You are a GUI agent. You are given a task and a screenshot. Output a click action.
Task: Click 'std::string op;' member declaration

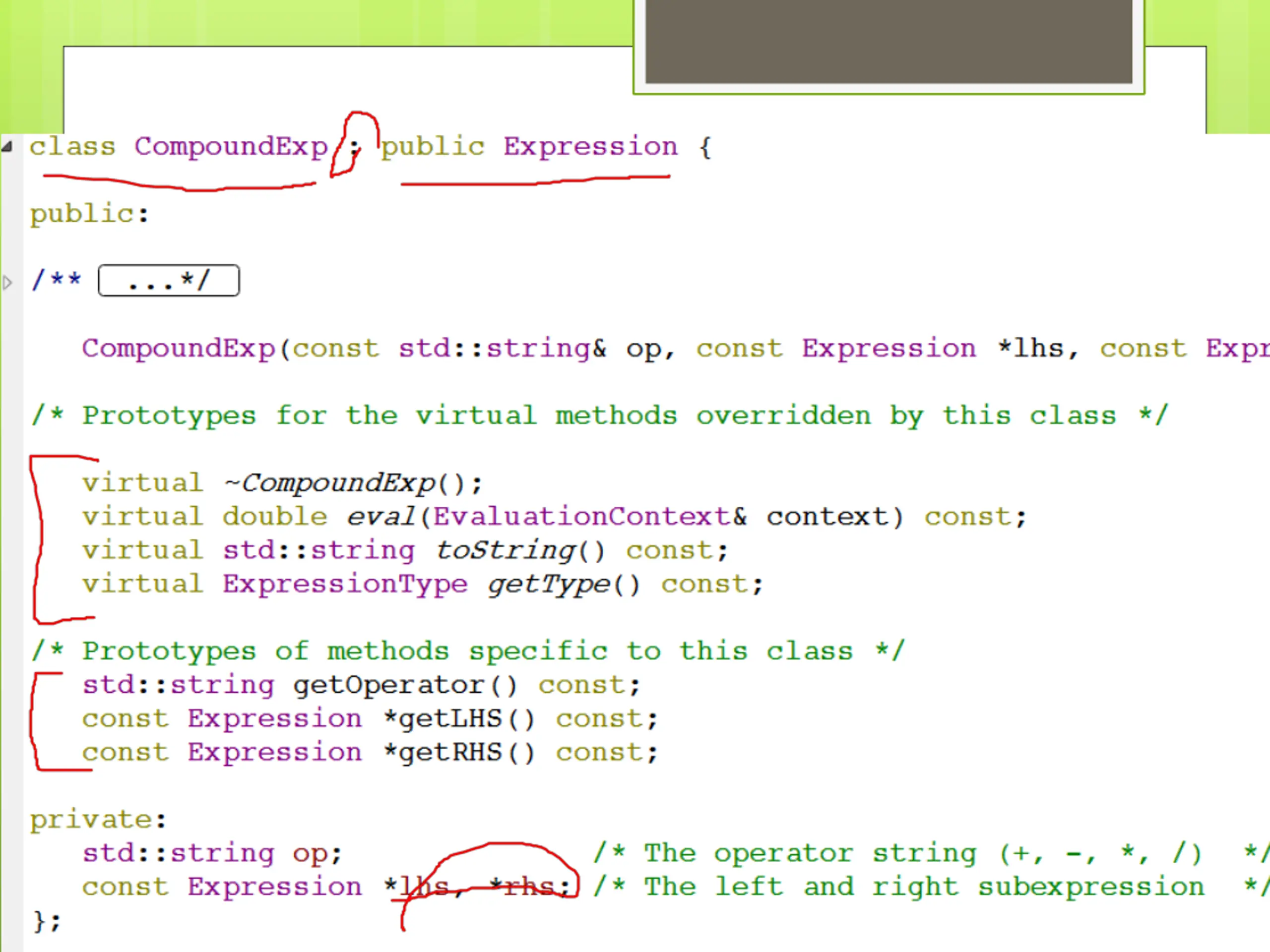212,853
